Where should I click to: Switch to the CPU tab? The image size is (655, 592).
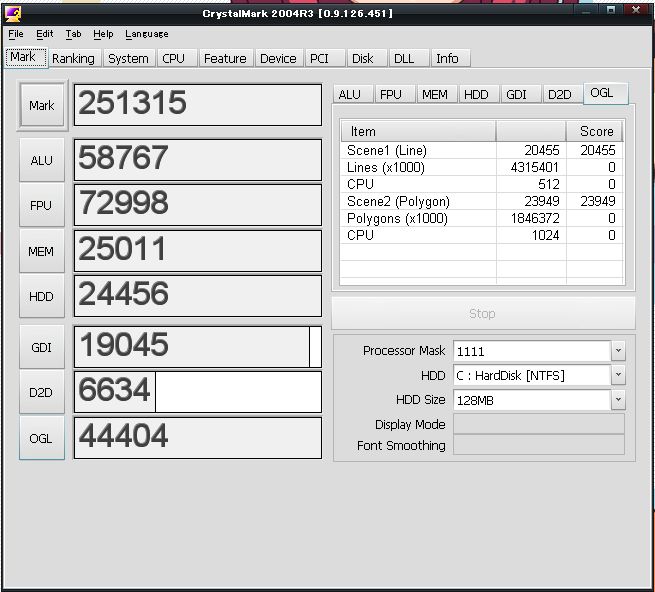[x=177, y=58]
